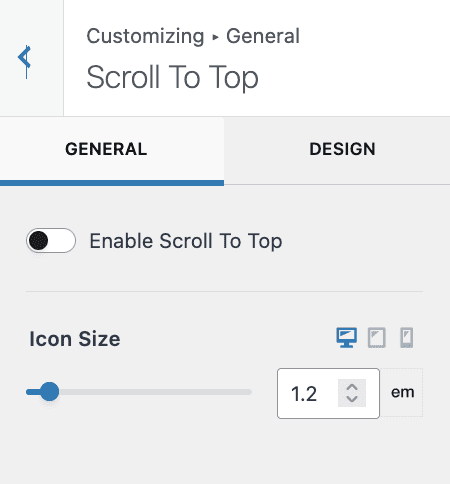Viewport: 450px width, 484px height.
Task: Go back using the blue back arrow
Action: (25, 58)
